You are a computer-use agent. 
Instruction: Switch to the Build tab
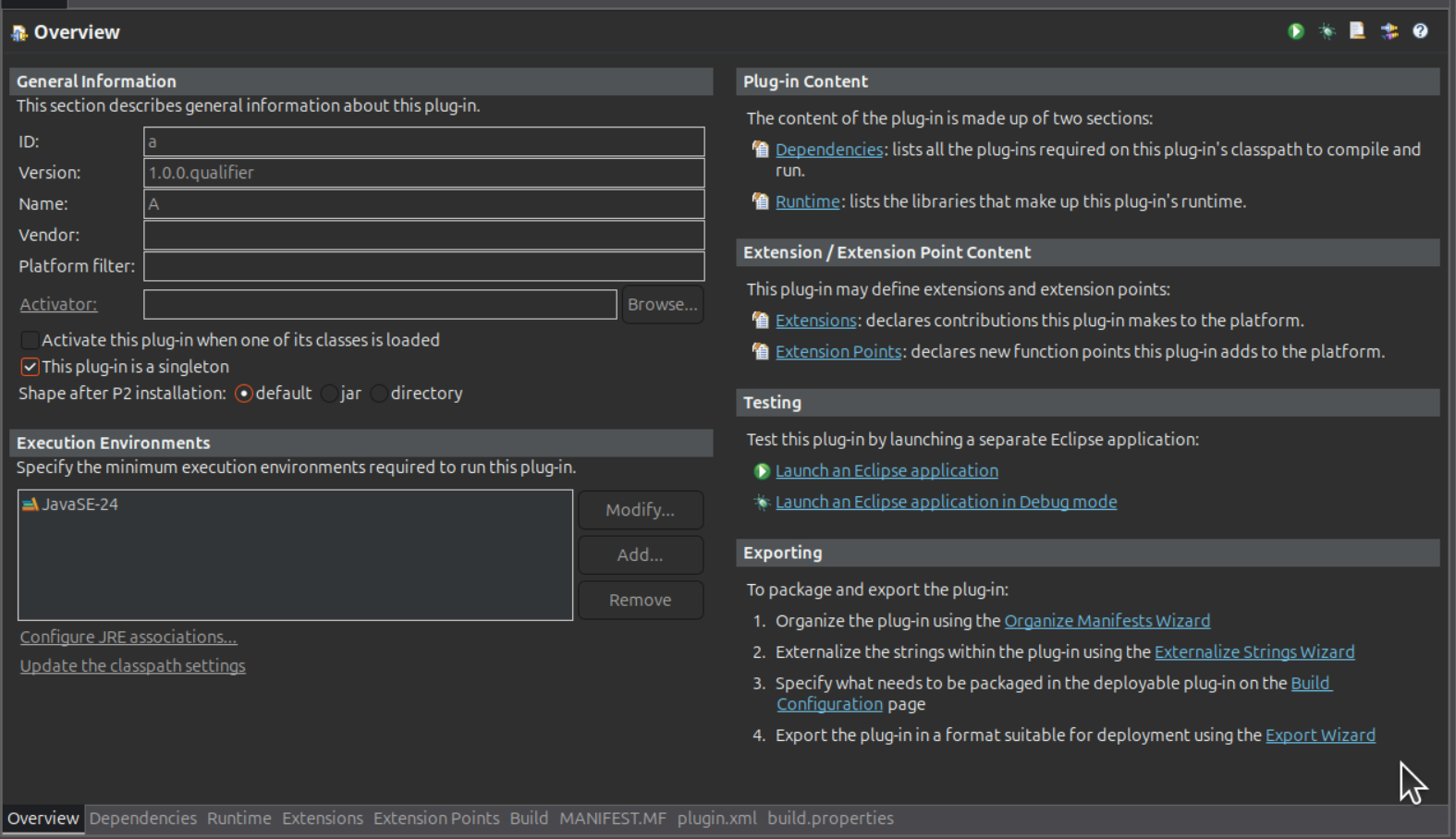[529, 819]
